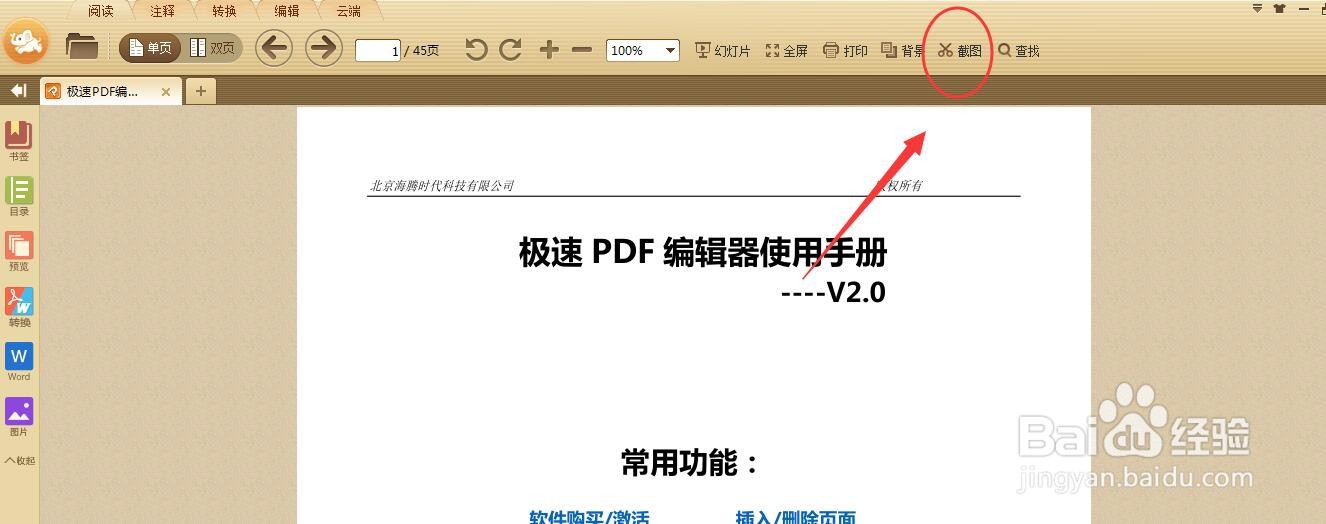Enter full screen mode (全屏)
This screenshot has height=524, width=1326.
787,50
